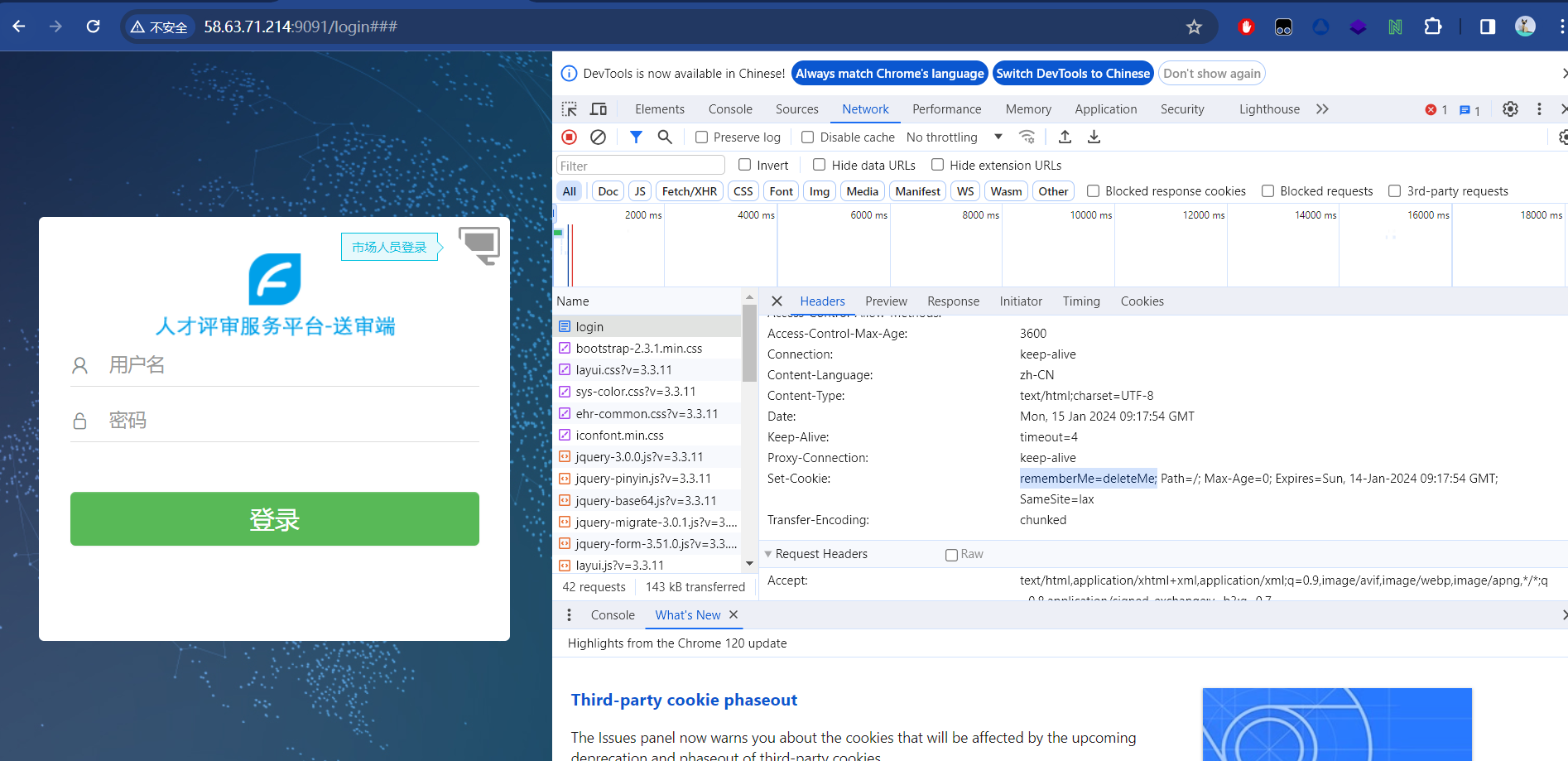1568x761 pixels.
Task: Click the 市场人员登录 tooltip label
Action: pyautogui.click(x=389, y=247)
